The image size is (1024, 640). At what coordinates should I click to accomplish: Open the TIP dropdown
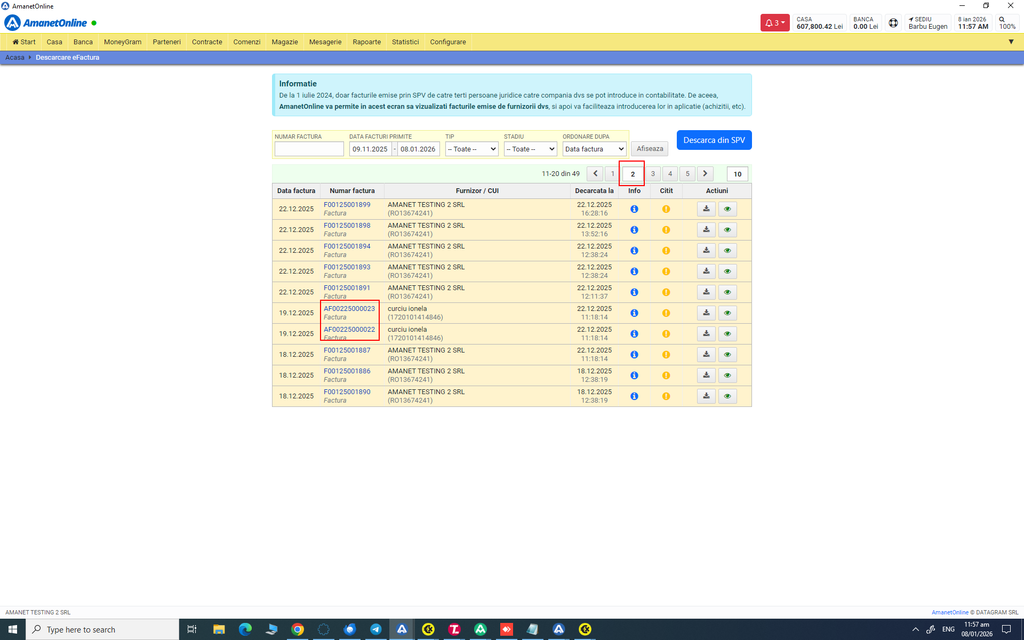point(472,149)
